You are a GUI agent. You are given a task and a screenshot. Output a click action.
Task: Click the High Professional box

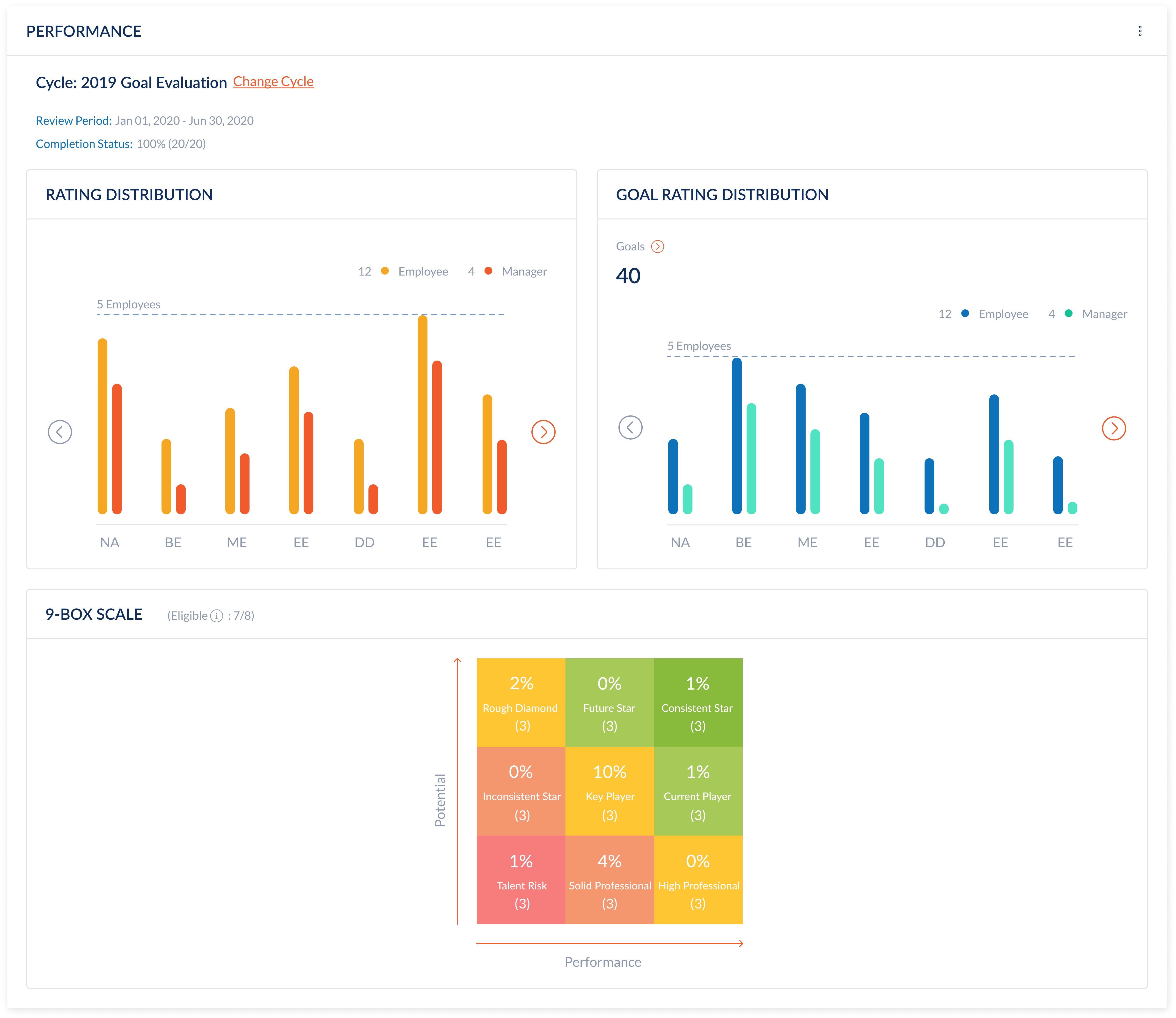[698, 880]
